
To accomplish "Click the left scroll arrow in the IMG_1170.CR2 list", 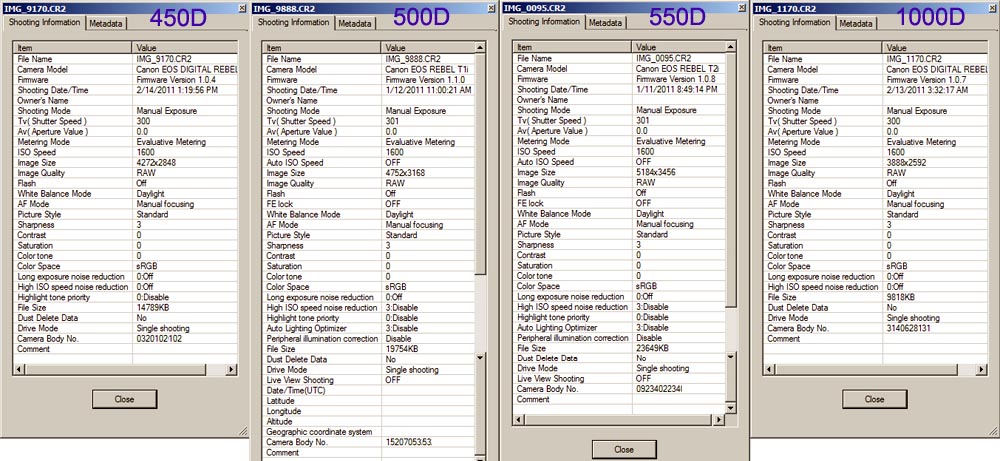I will (x=768, y=369).
